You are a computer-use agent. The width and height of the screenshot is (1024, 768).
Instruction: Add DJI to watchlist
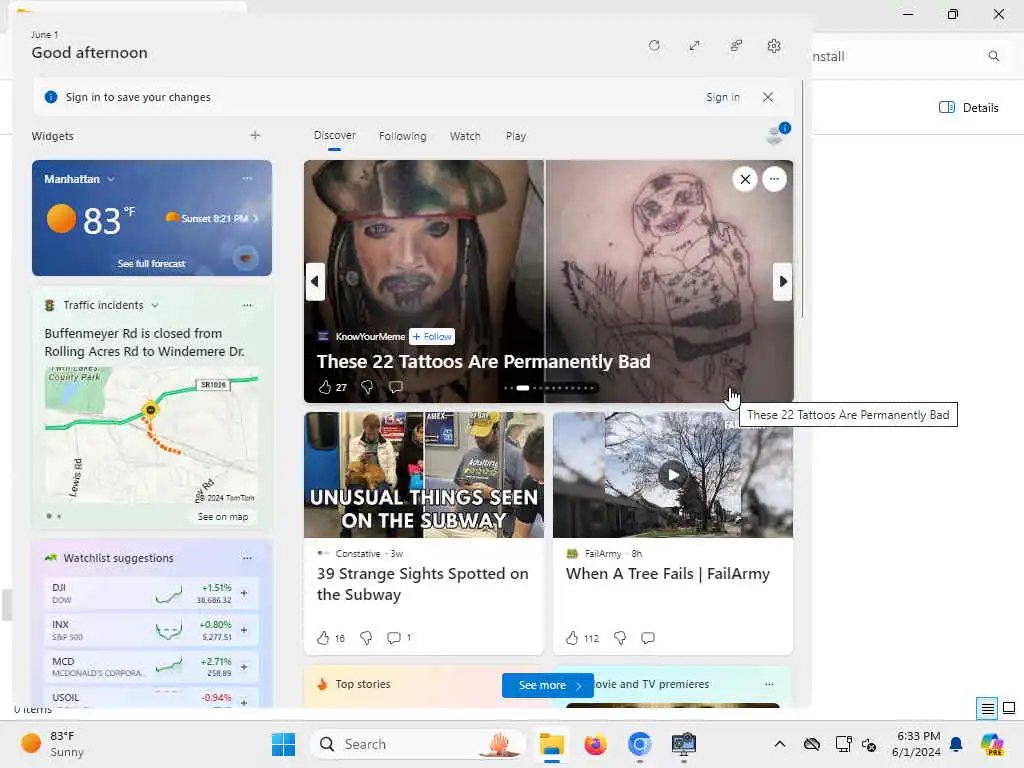coord(244,593)
